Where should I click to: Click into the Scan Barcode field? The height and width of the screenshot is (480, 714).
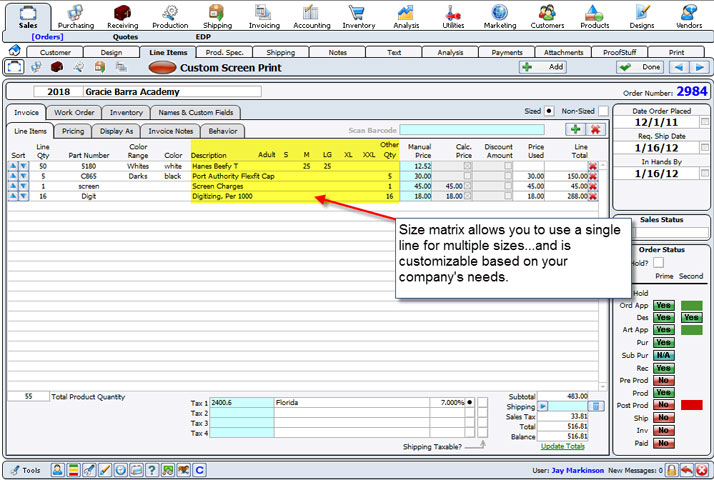[x=472, y=130]
